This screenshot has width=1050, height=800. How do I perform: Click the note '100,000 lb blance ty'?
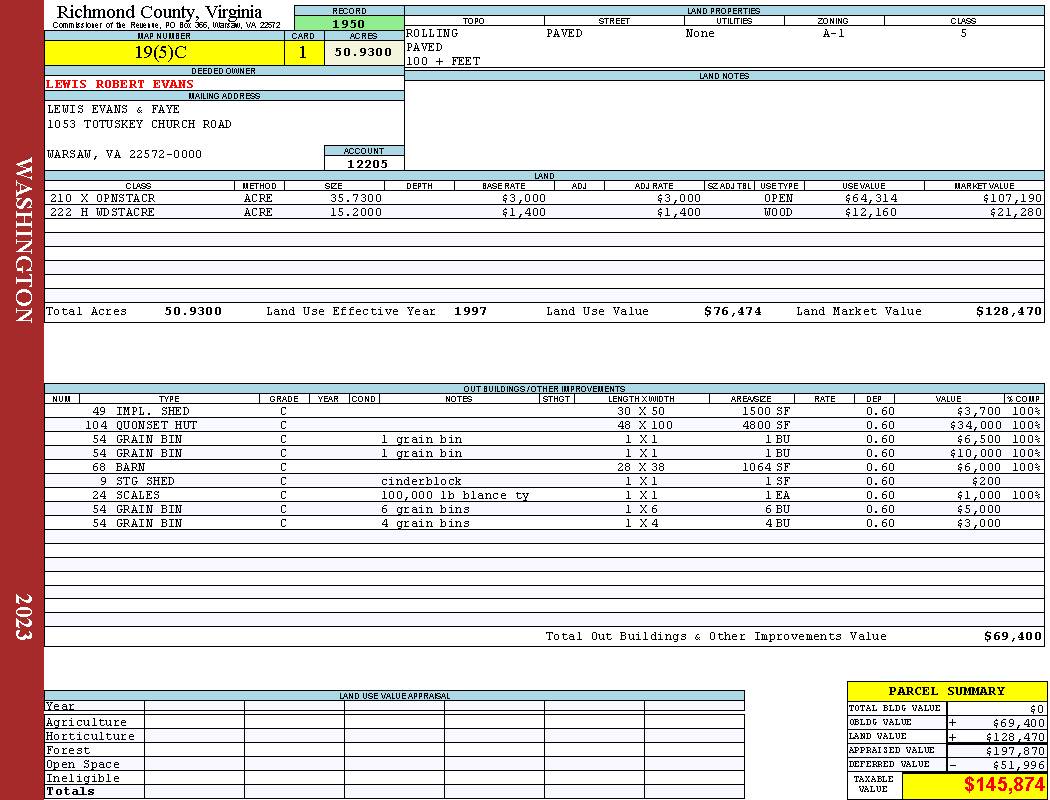[x=455, y=496]
